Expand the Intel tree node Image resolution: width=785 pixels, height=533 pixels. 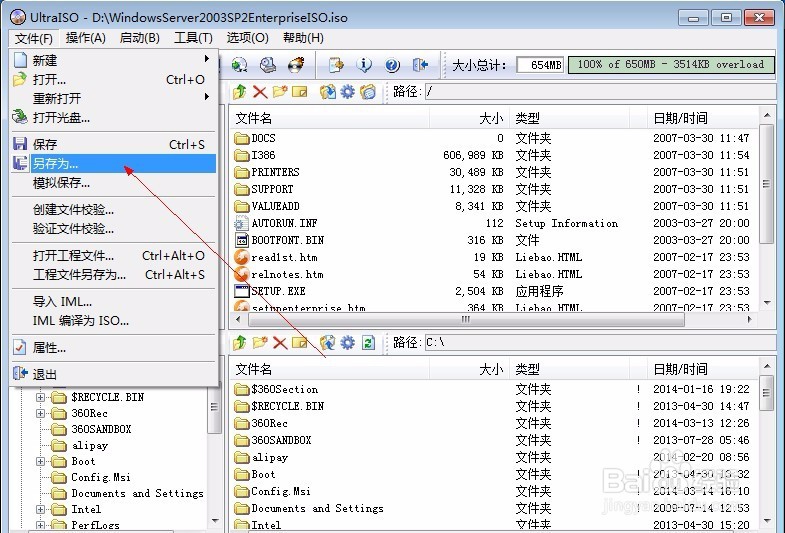tap(41, 509)
